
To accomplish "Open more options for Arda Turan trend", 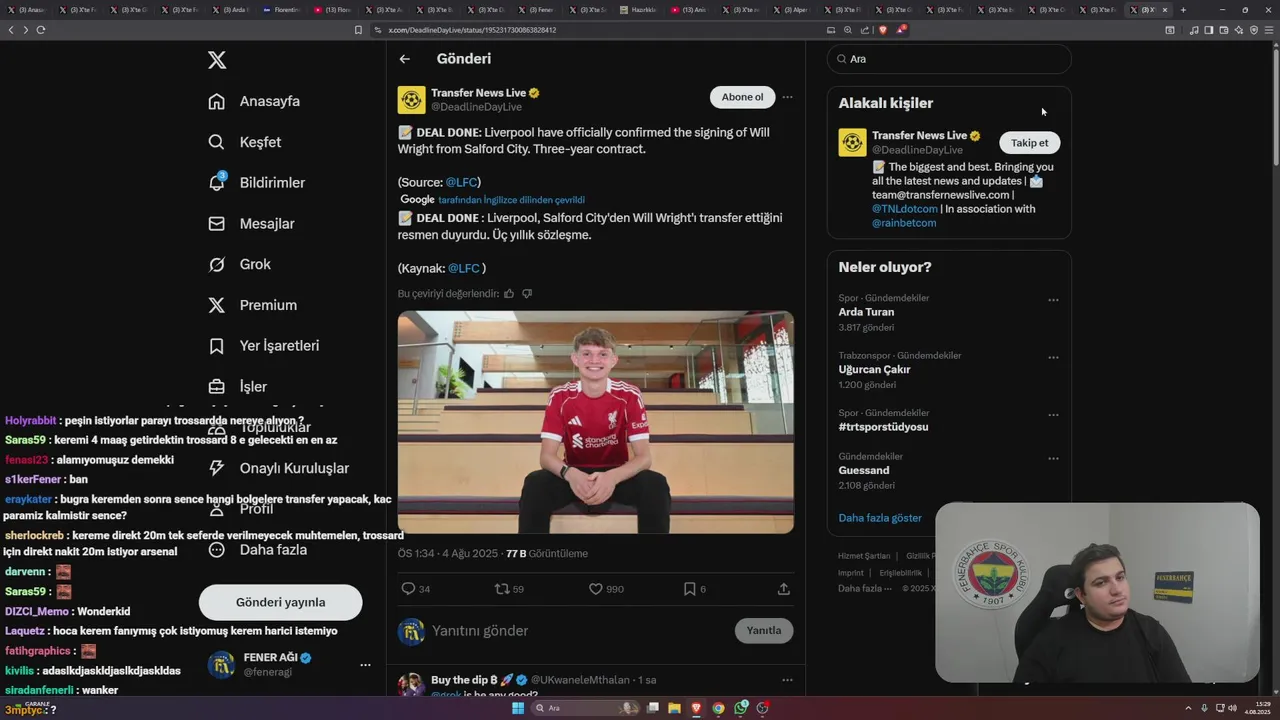I will point(1053,300).
